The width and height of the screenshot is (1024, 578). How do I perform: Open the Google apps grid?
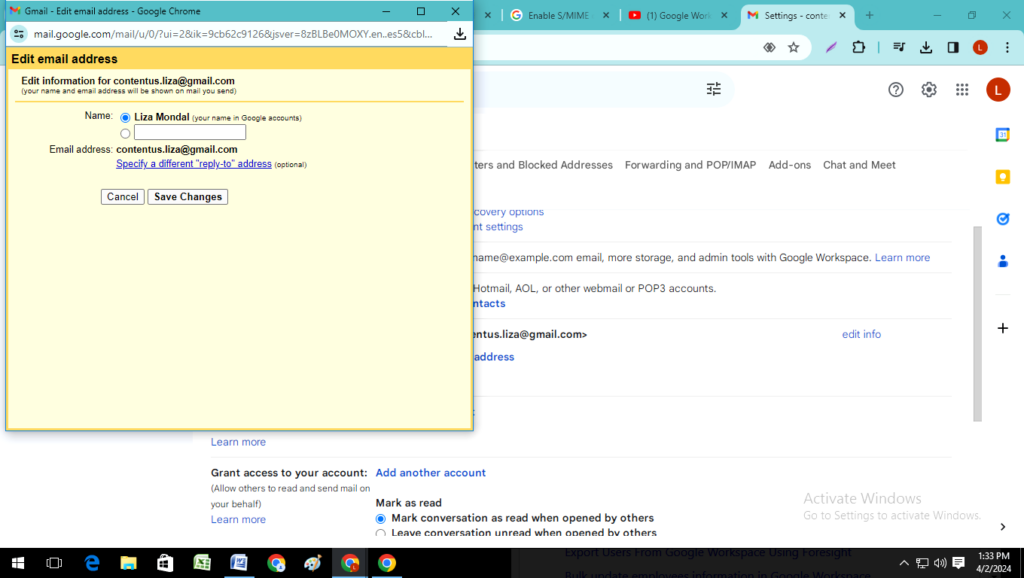[x=961, y=89]
